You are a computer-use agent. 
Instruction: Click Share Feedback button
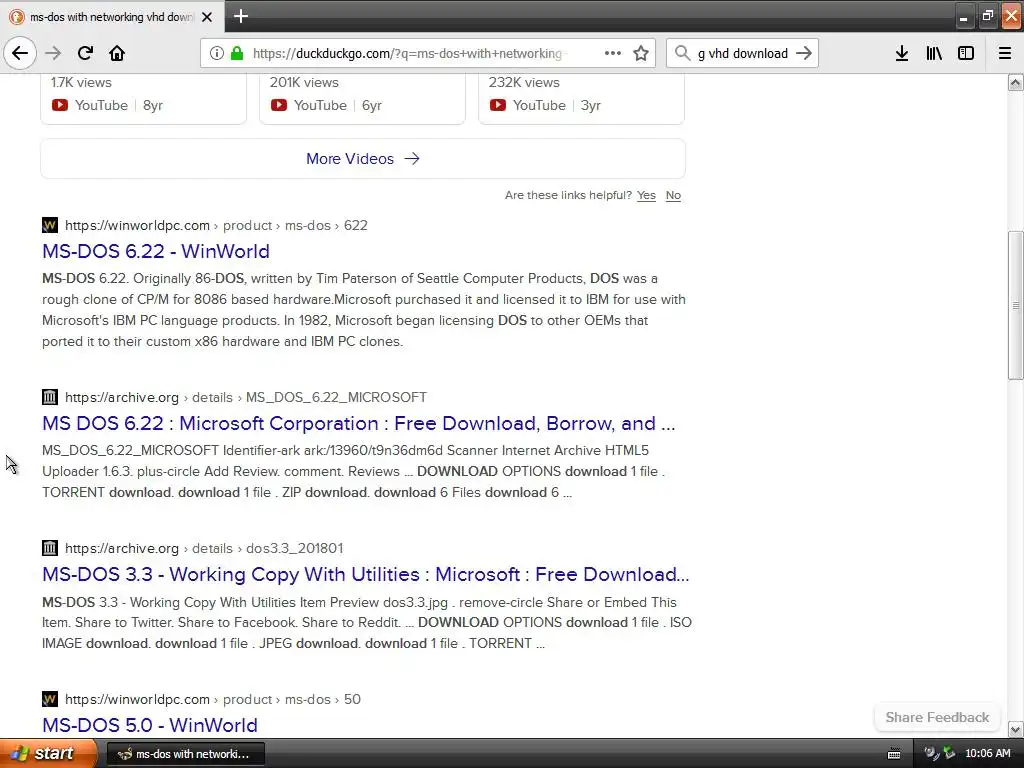pos(937,717)
